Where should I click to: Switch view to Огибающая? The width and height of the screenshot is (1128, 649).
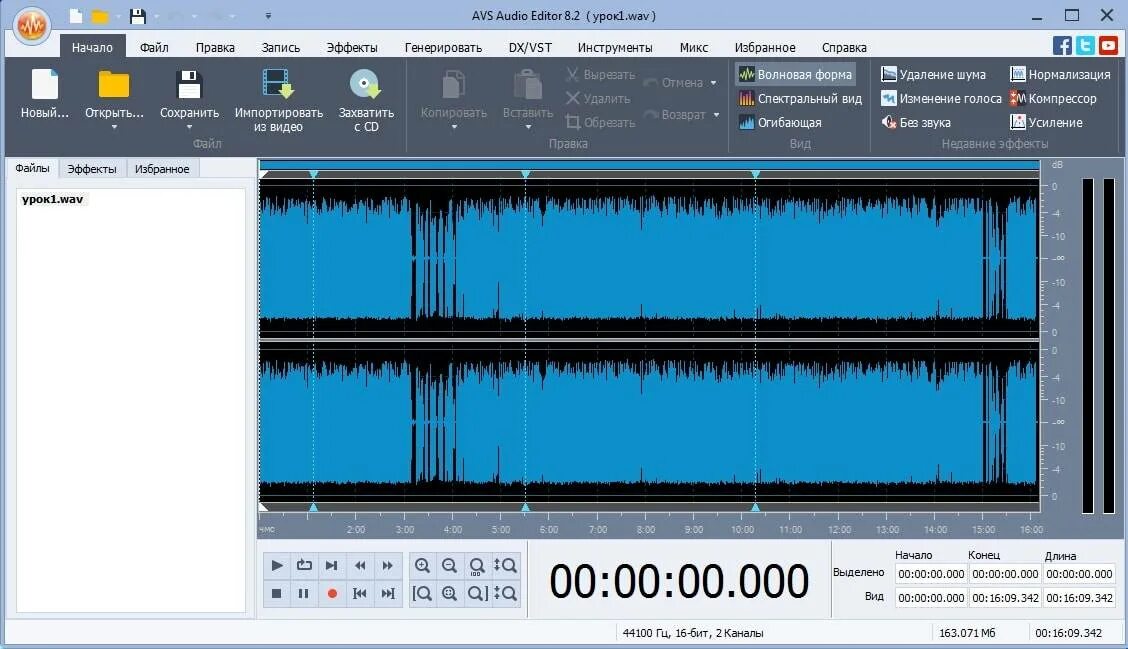pyautogui.click(x=780, y=122)
